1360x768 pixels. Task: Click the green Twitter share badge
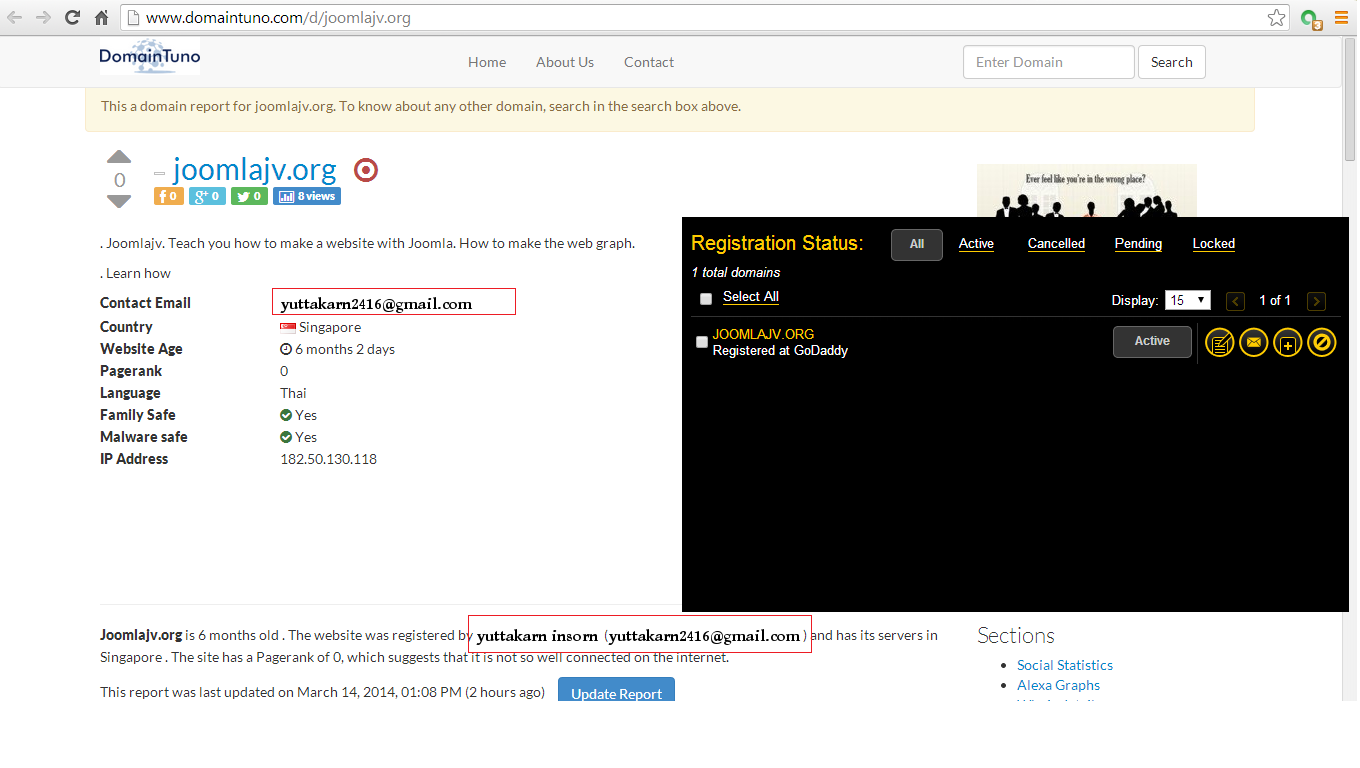click(249, 196)
